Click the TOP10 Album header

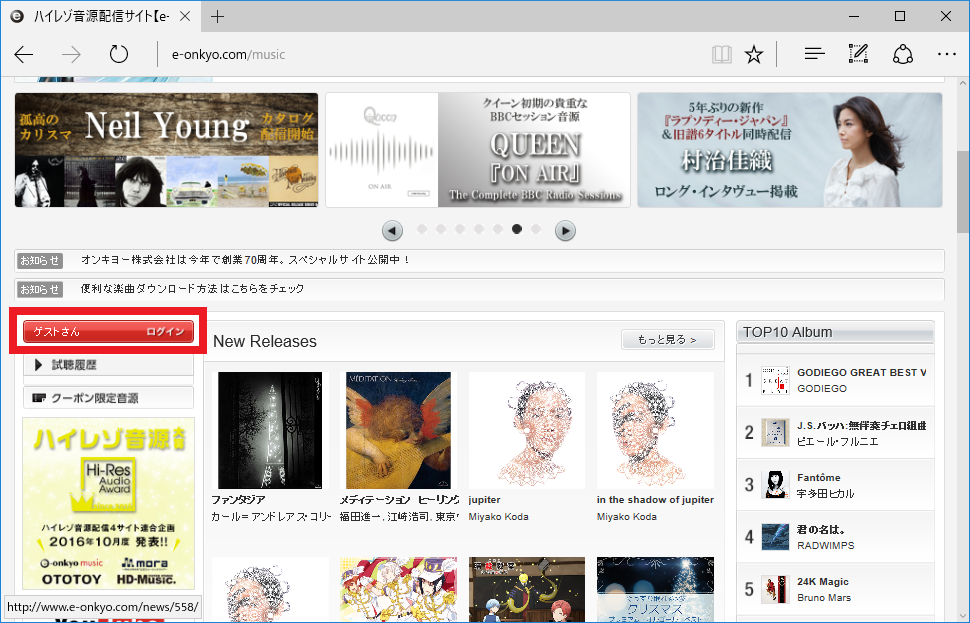click(x=835, y=332)
